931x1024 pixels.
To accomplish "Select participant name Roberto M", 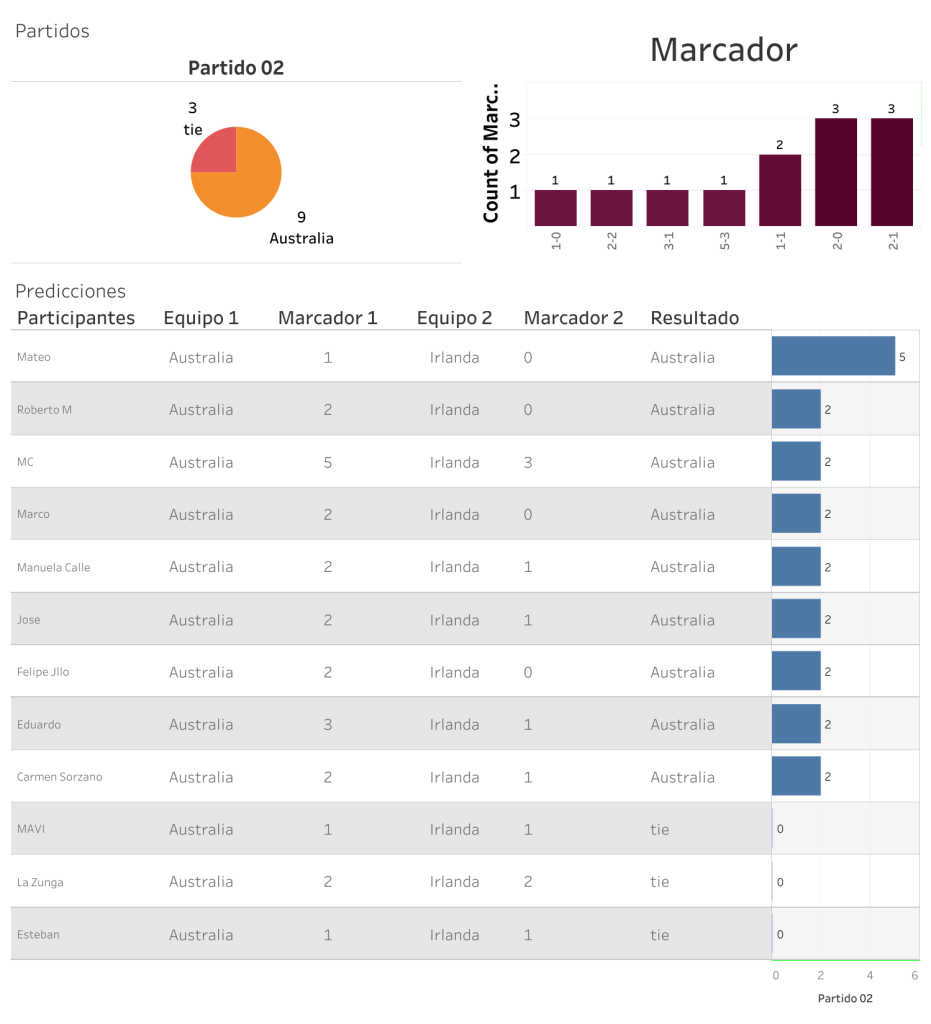I will click(44, 410).
